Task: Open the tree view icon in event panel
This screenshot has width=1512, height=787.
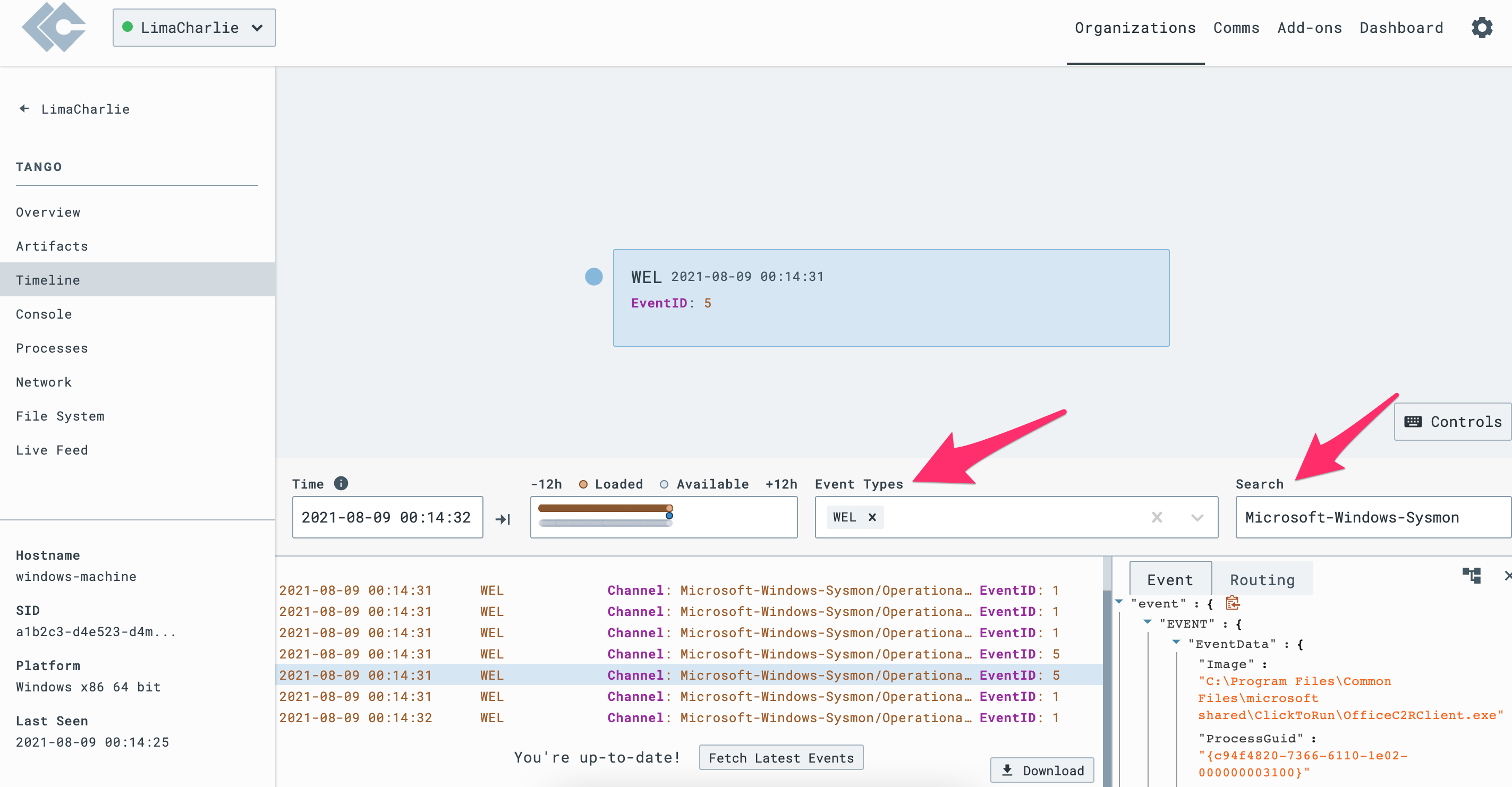Action: tap(1471, 575)
